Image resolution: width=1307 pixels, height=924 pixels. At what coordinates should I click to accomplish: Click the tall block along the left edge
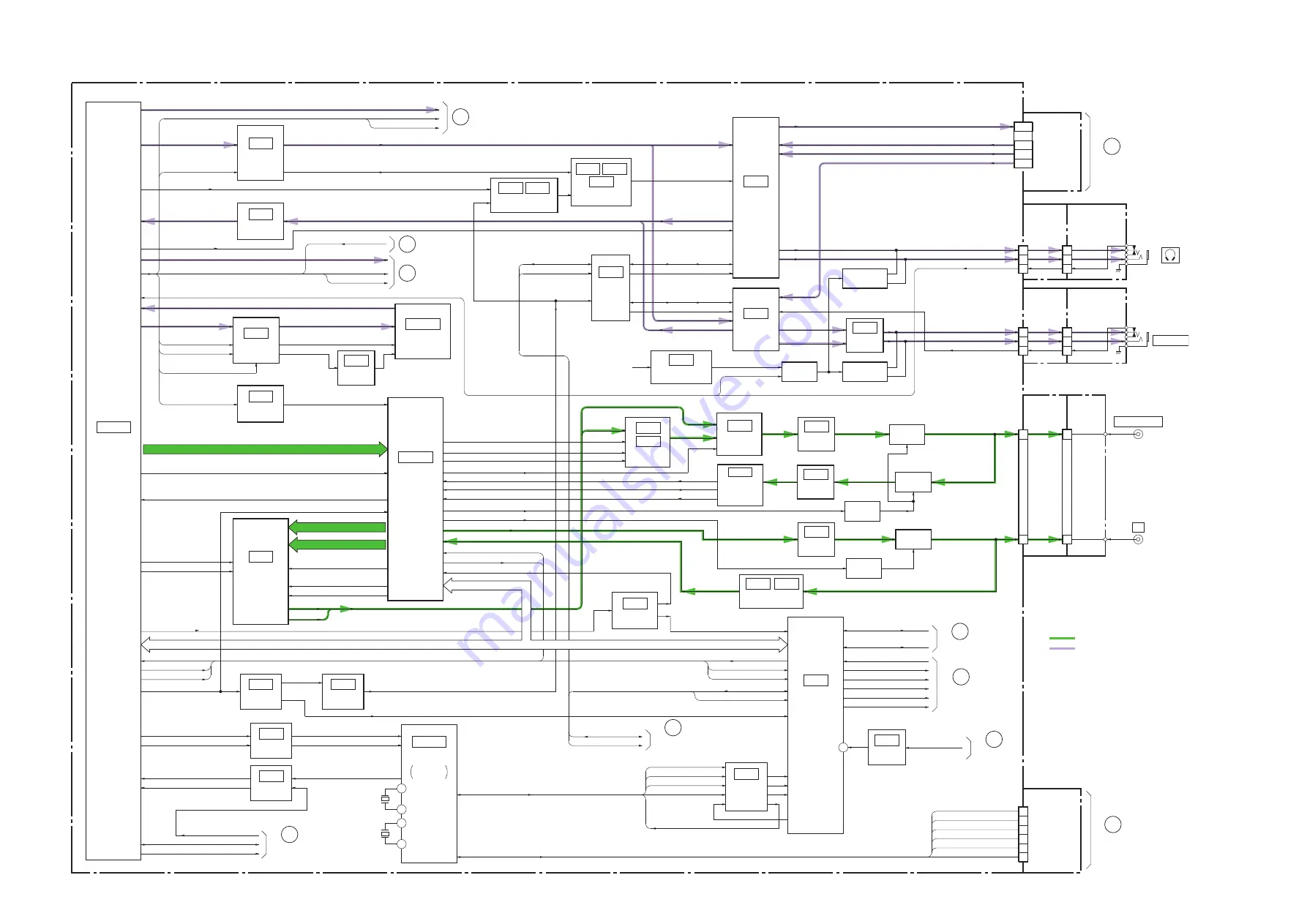(113, 481)
